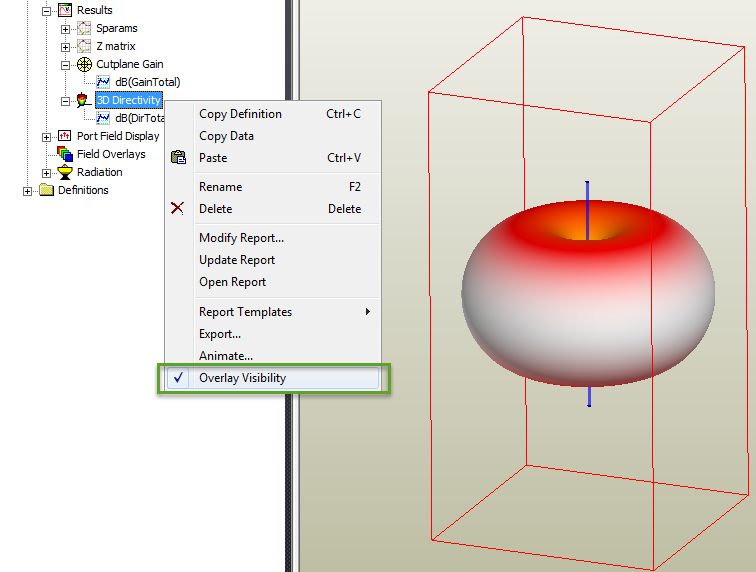Click the blue dipole antenna top
This screenshot has width=756, height=572.
587,210
